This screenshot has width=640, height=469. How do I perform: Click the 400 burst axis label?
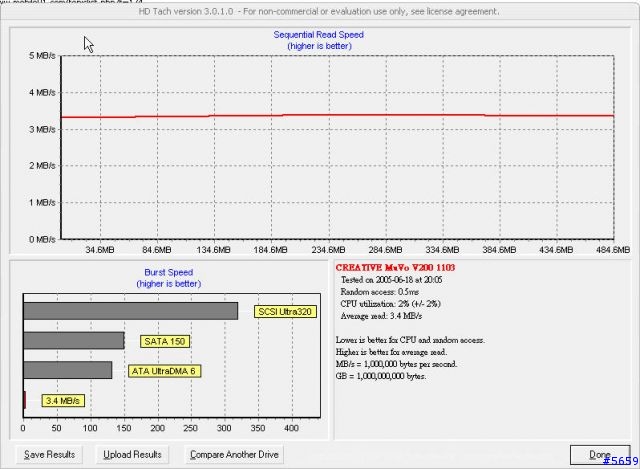click(291, 428)
